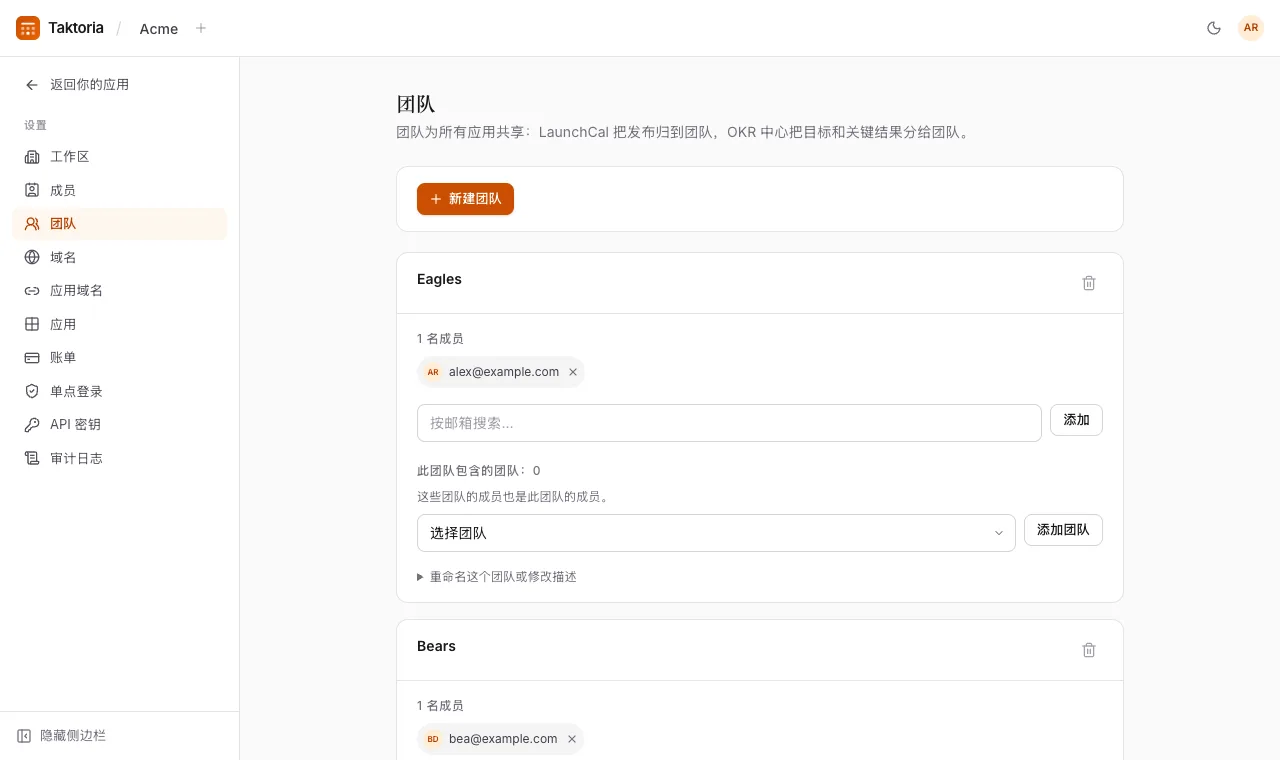Image resolution: width=1280 pixels, height=760 pixels.
Task: Click the AR avatar on alex@example.com chip
Action: [x=433, y=372]
